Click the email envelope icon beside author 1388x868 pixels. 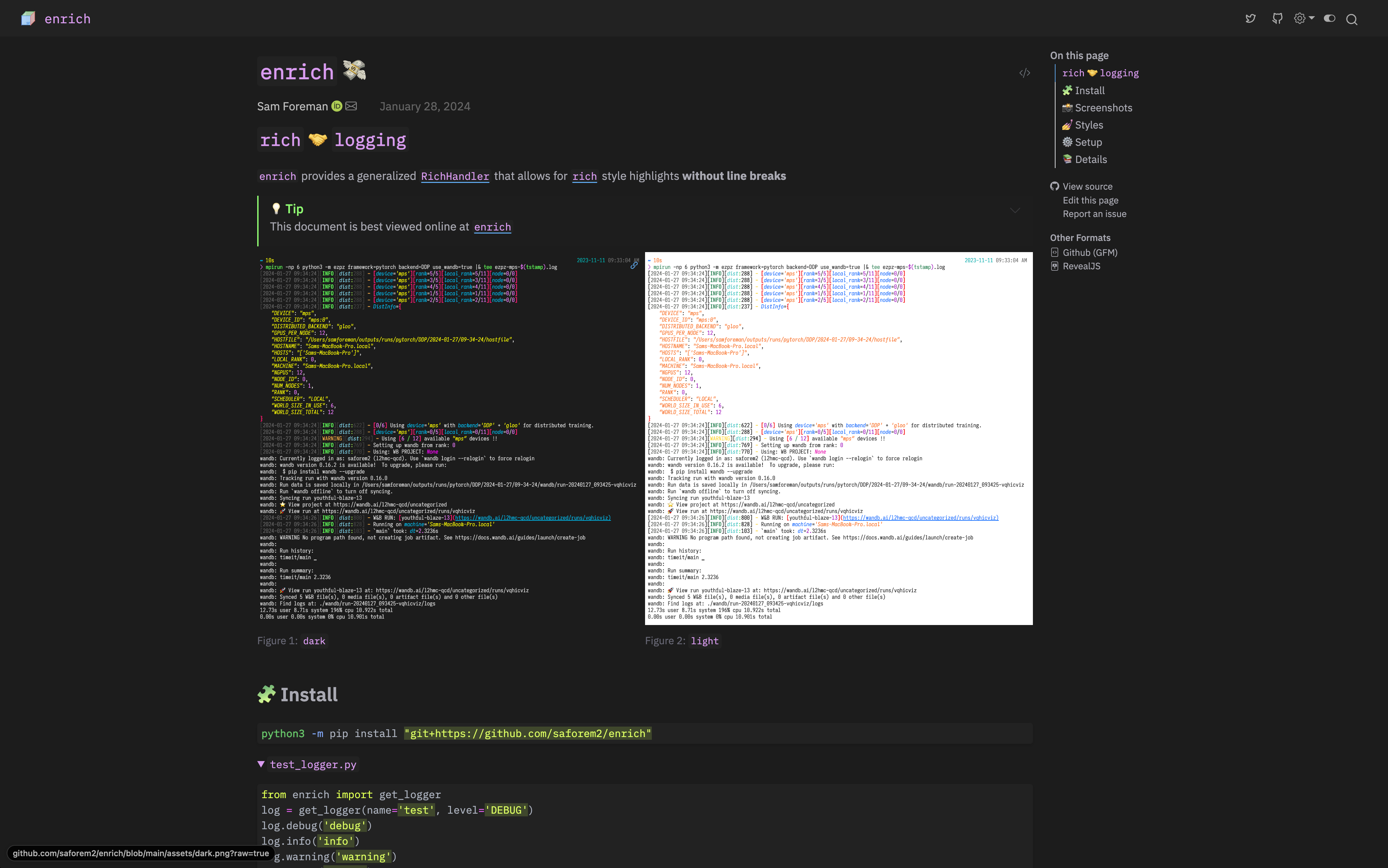point(351,106)
